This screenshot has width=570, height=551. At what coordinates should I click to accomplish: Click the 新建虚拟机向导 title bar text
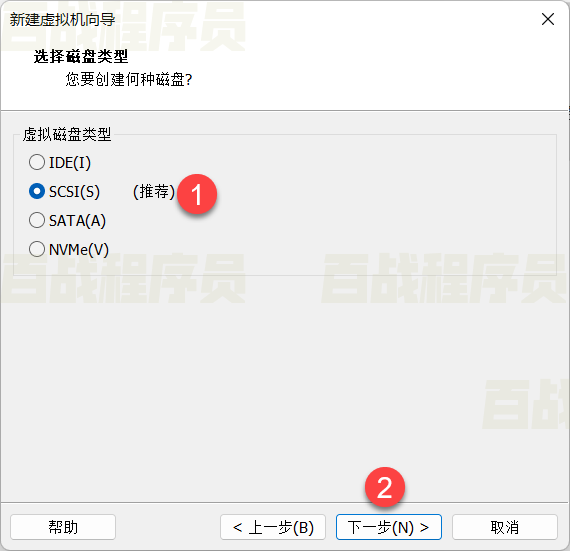(x=62, y=20)
